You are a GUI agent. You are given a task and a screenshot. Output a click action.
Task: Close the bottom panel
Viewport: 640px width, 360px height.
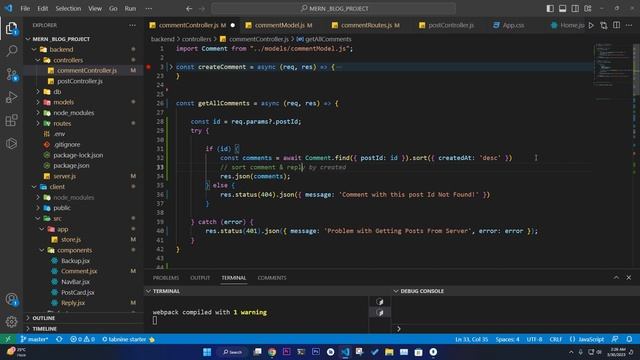pyautogui.click(x=629, y=278)
